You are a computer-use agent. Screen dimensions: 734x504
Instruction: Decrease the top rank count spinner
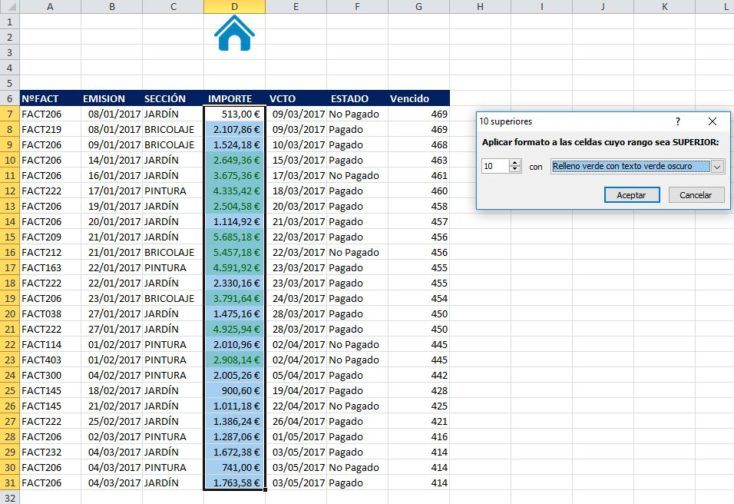pos(515,169)
